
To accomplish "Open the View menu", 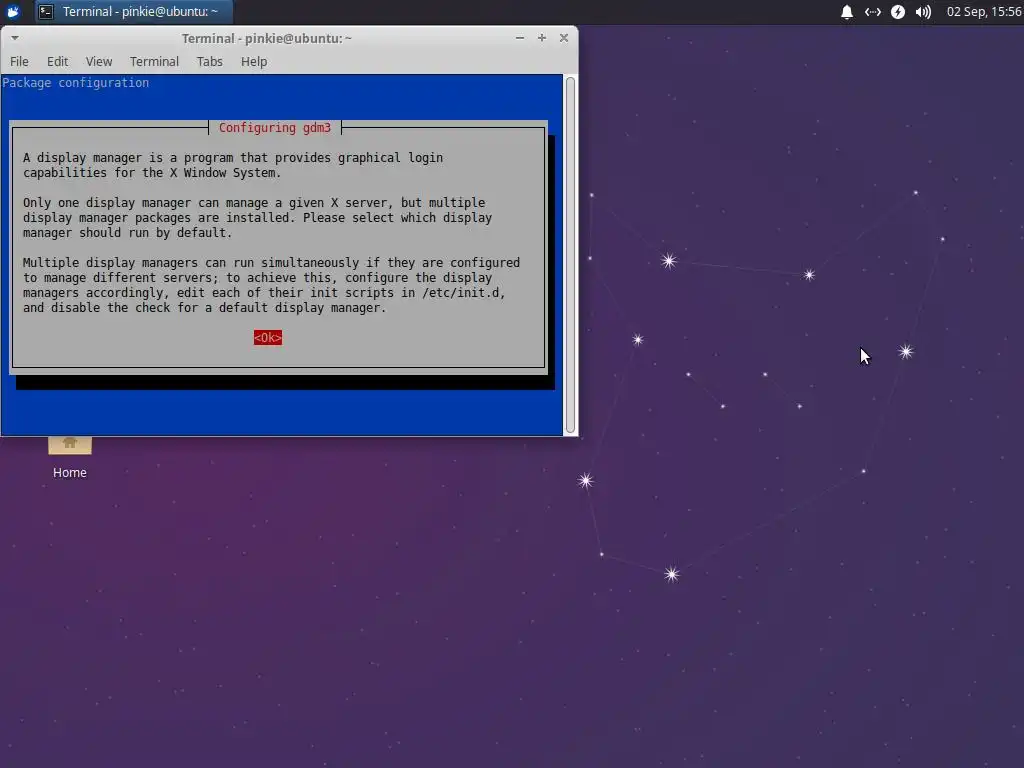I will [x=99, y=61].
